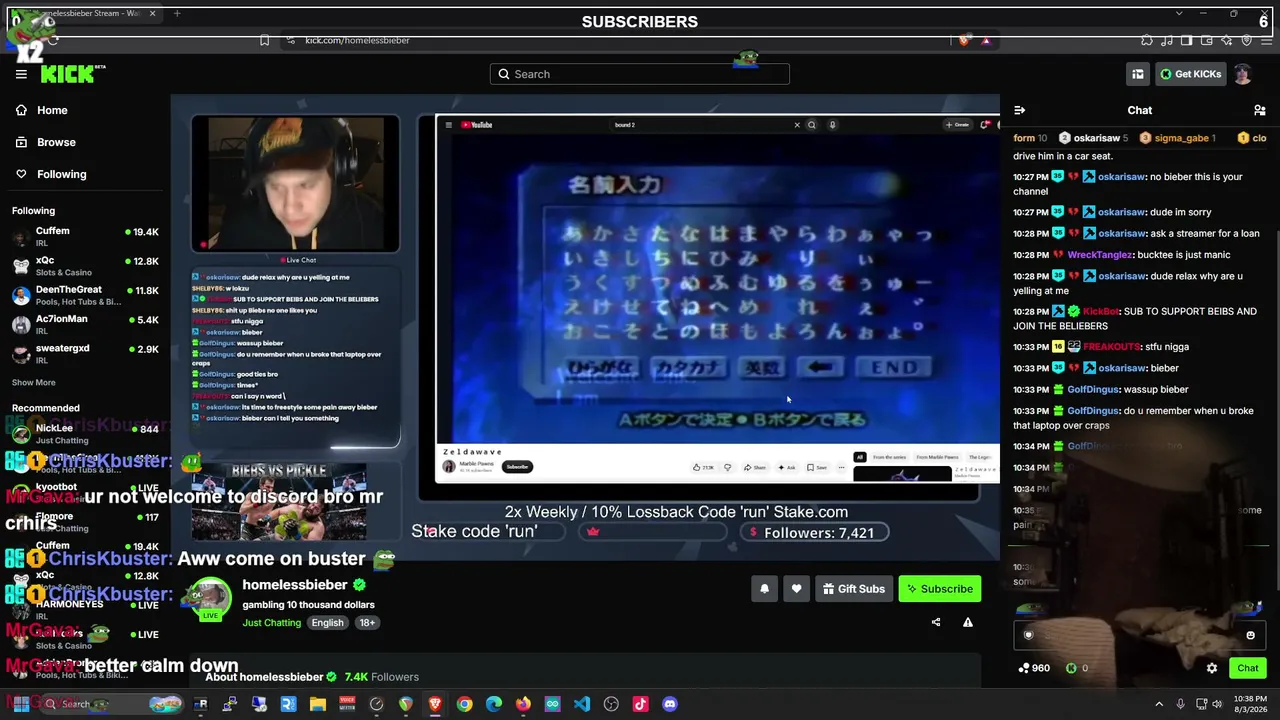Screen dimensions: 1280x720
Task: Open the emoji picker in chat input
Action: click(1250, 635)
